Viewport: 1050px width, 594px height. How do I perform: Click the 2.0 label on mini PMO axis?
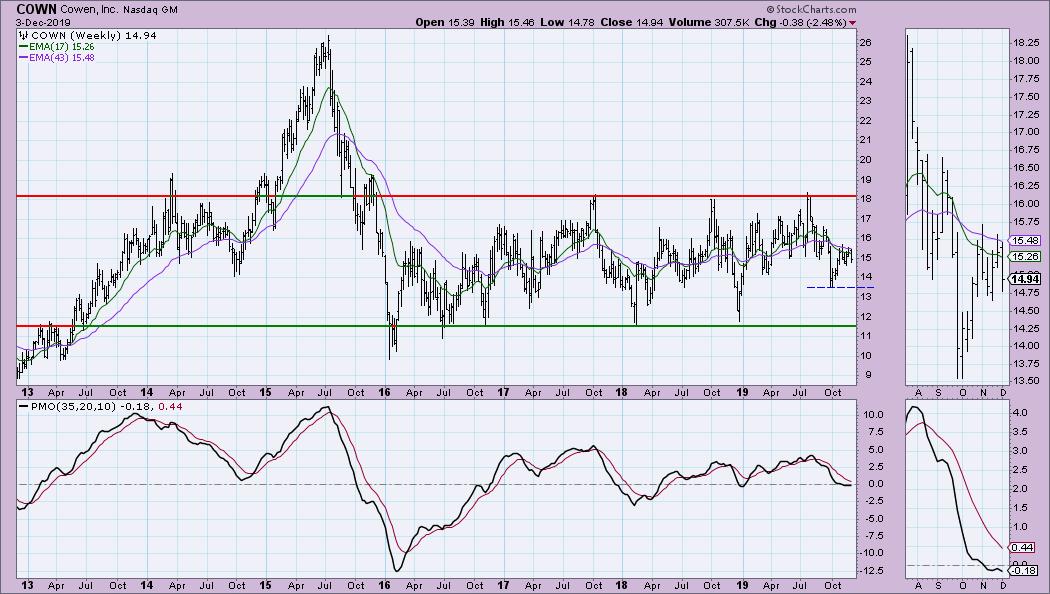(x=1020, y=490)
